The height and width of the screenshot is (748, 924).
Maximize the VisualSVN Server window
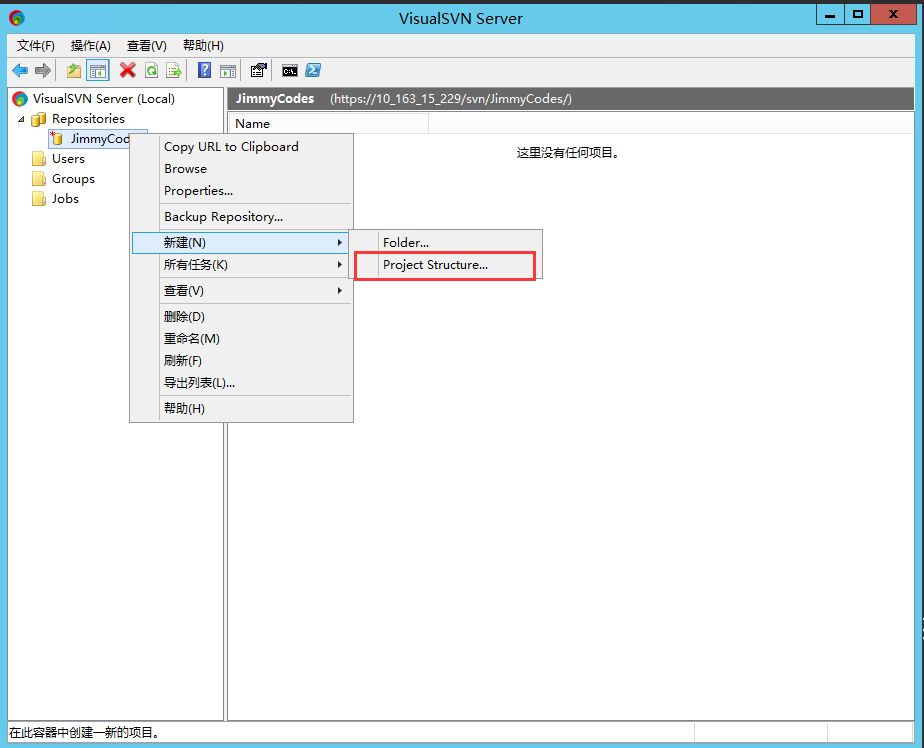(857, 15)
